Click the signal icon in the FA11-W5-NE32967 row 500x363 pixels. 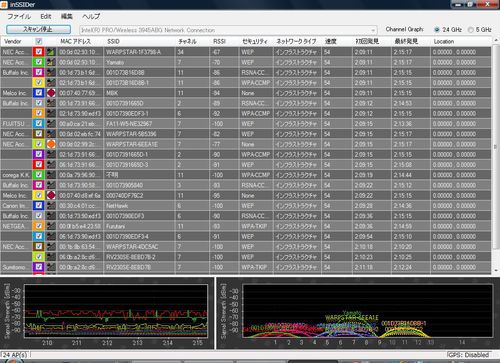coord(51,124)
